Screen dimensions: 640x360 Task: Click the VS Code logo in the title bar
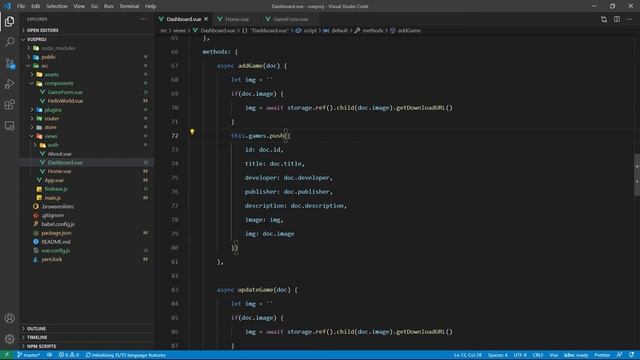7,6
